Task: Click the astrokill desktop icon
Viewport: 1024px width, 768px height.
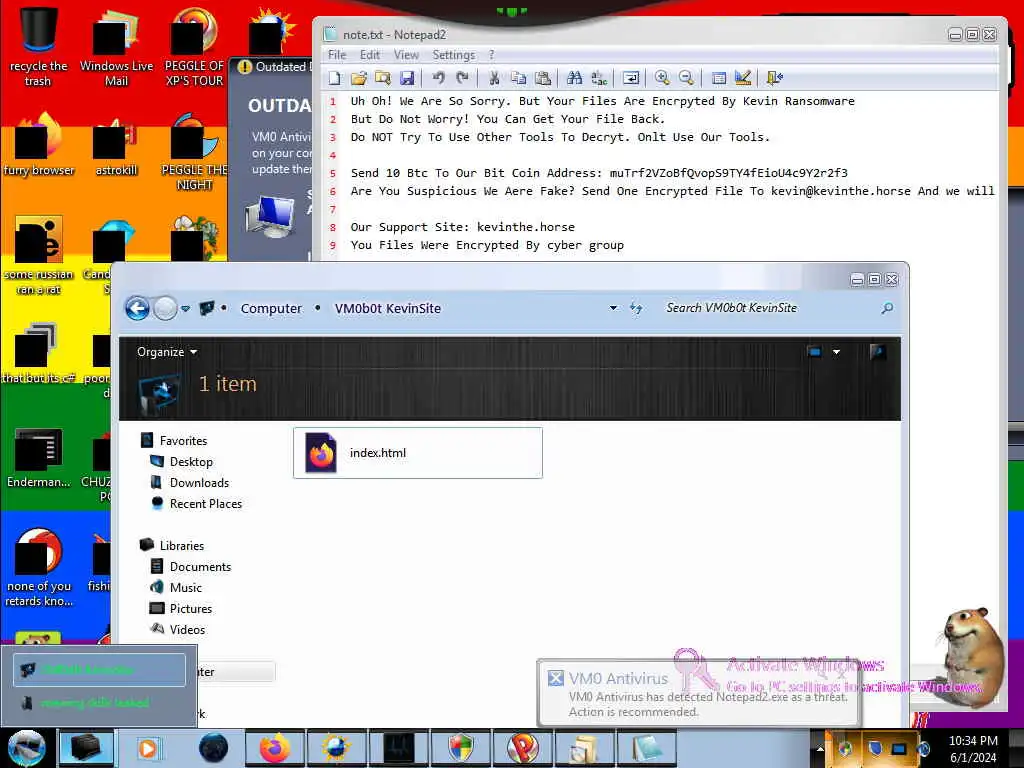Action: (116, 145)
